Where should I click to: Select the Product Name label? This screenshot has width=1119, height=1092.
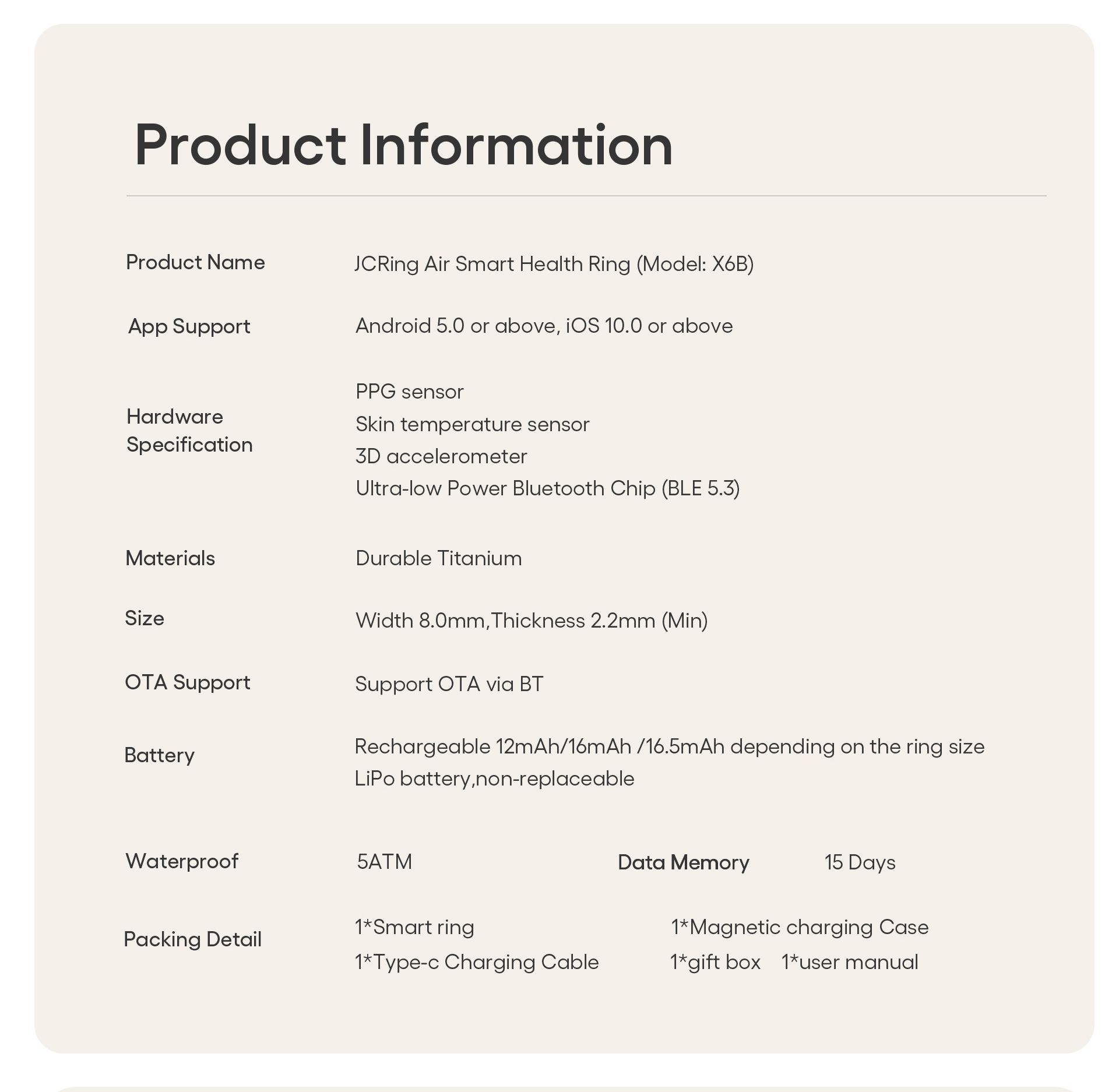point(195,262)
